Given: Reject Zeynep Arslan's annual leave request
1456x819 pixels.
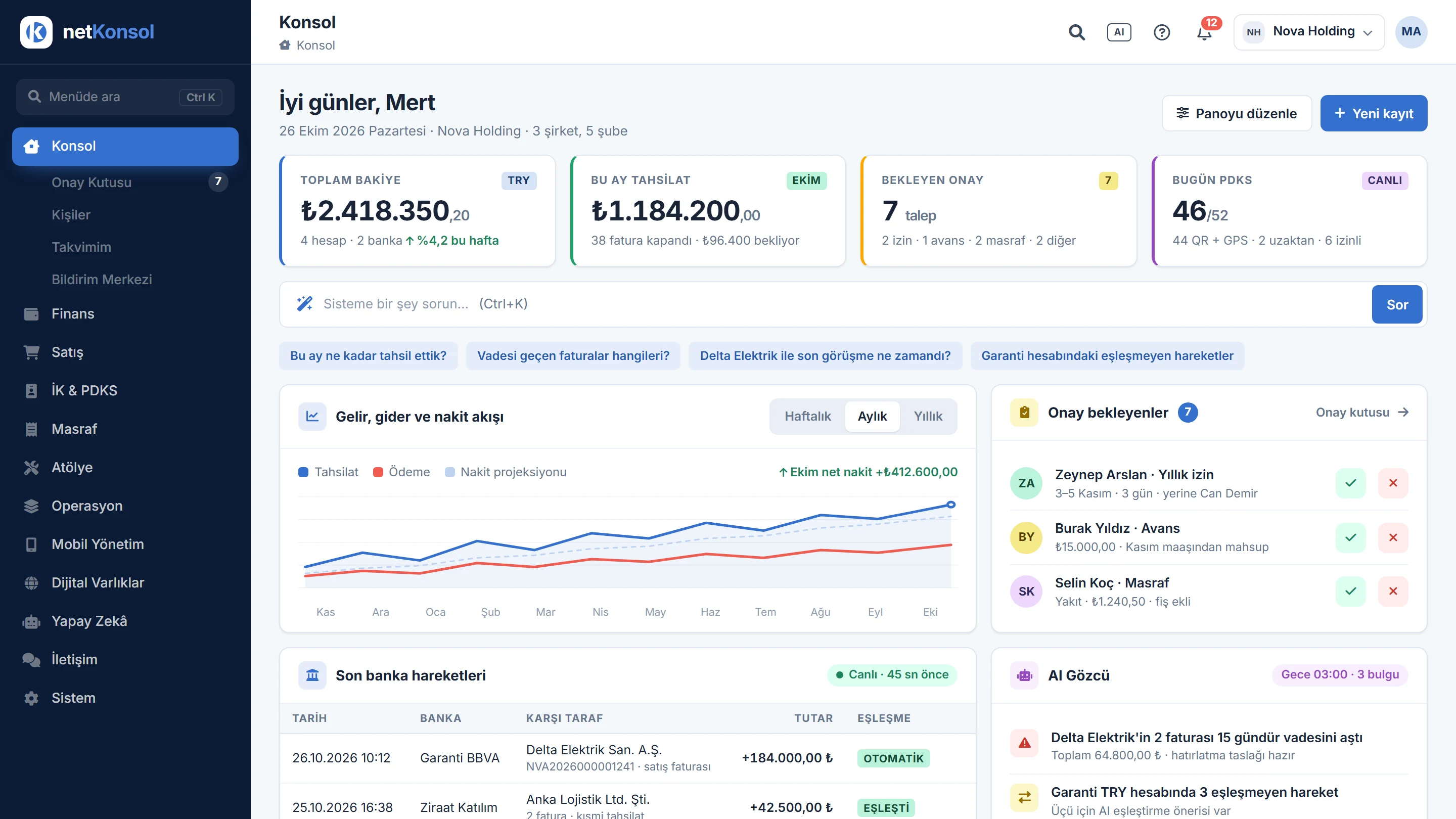Looking at the screenshot, I should click(x=1393, y=483).
